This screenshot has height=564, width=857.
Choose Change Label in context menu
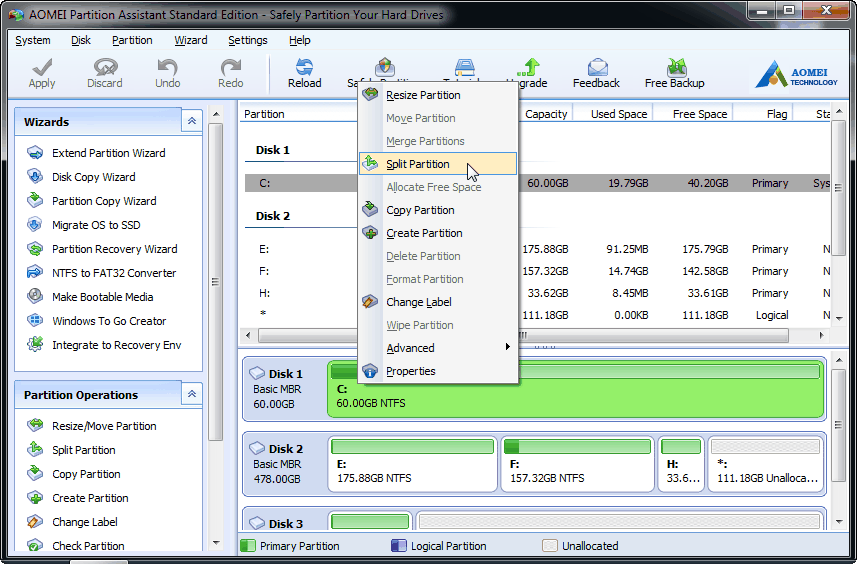(x=438, y=302)
